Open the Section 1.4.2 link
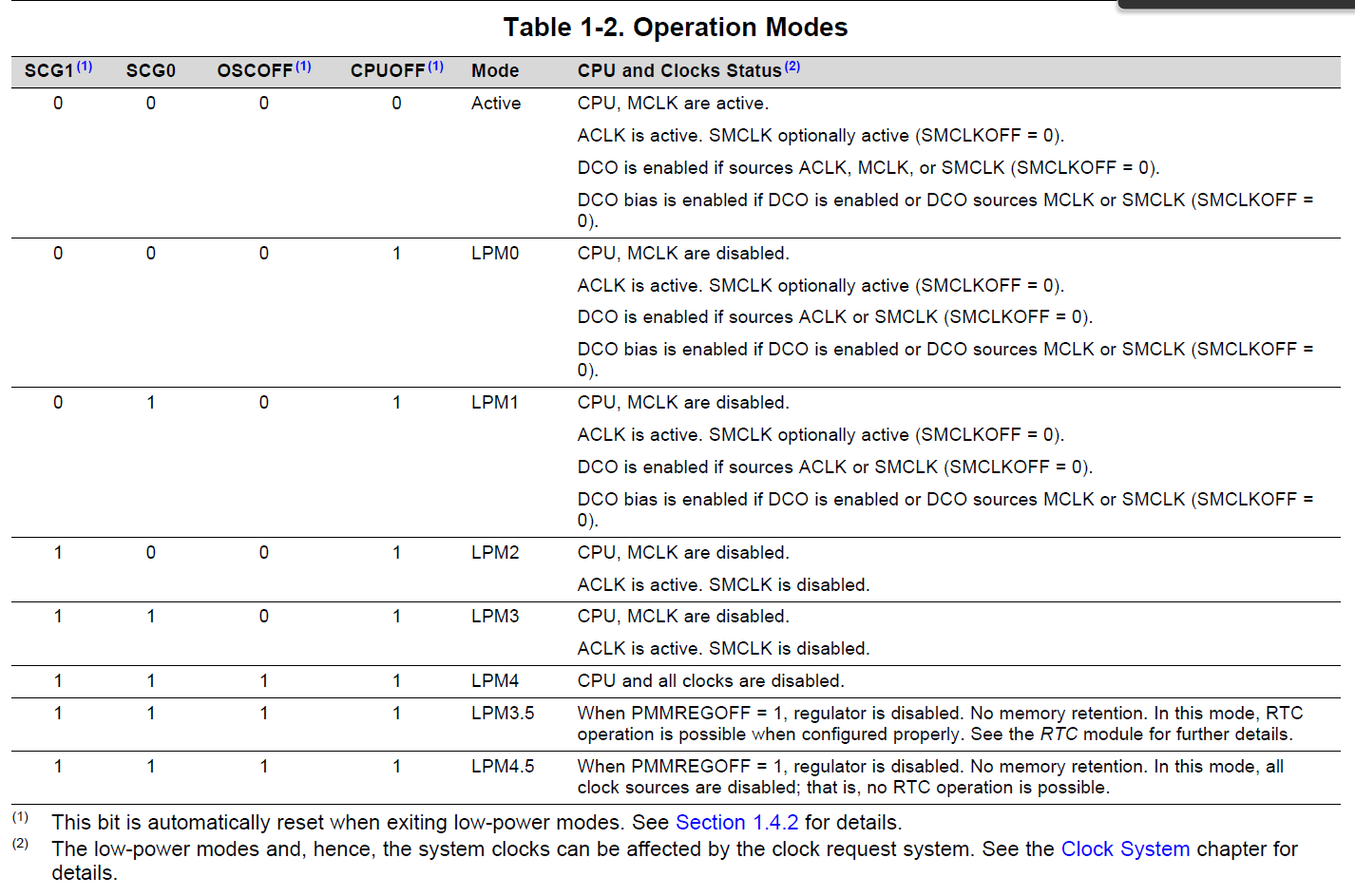Image resolution: width=1355 pixels, height=896 pixels. (736, 823)
